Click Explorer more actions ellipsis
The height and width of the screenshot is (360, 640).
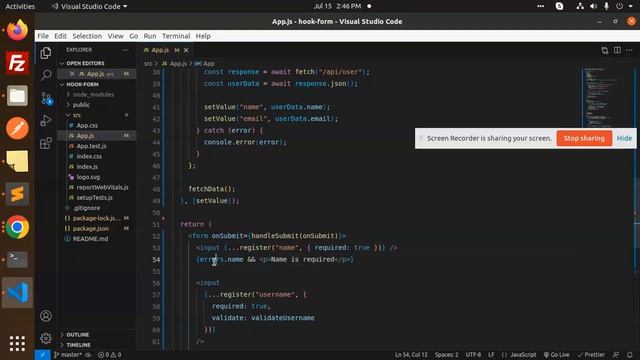pos(125,50)
